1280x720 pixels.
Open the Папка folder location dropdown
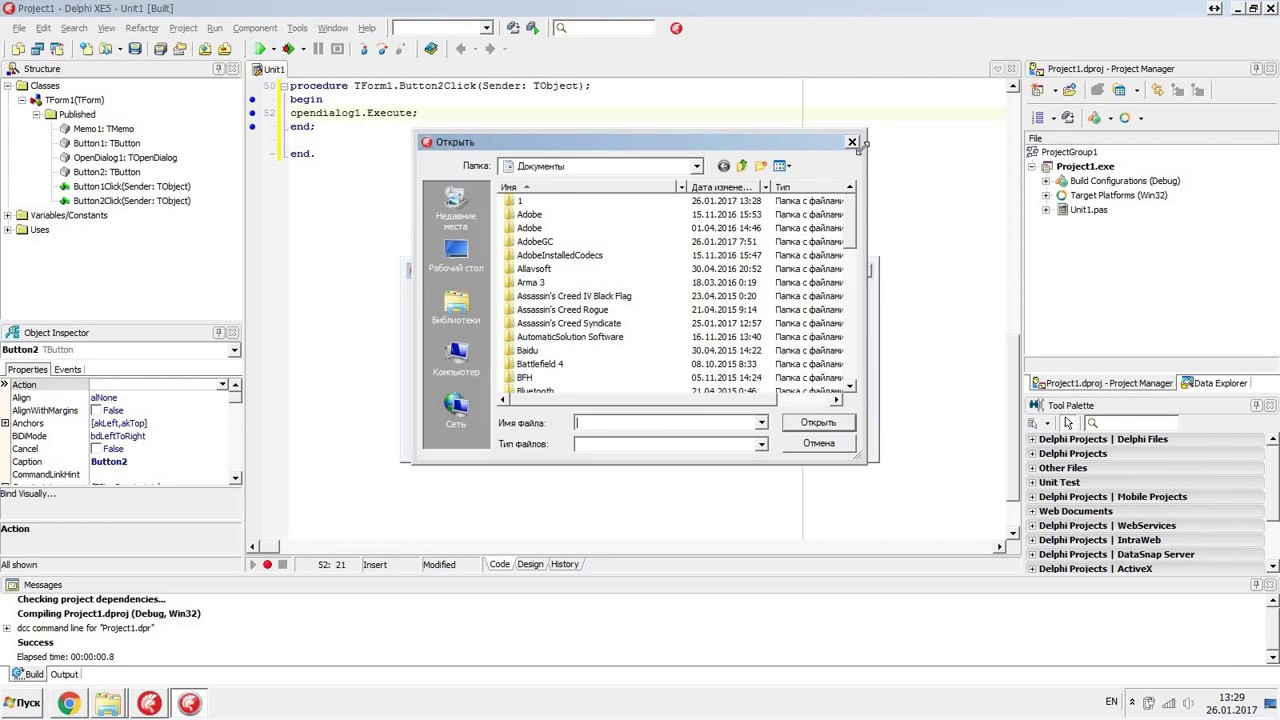tap(696, 166)
